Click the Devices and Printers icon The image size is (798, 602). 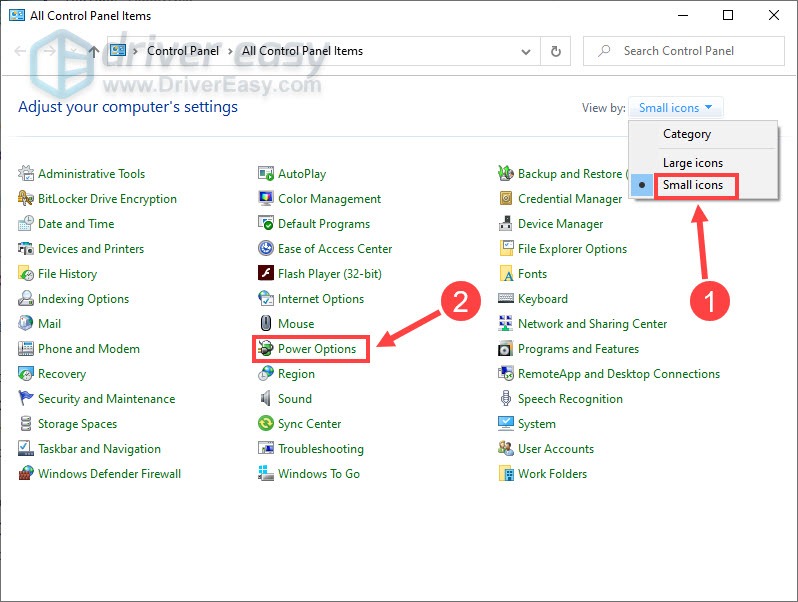[x=26, y=248]
